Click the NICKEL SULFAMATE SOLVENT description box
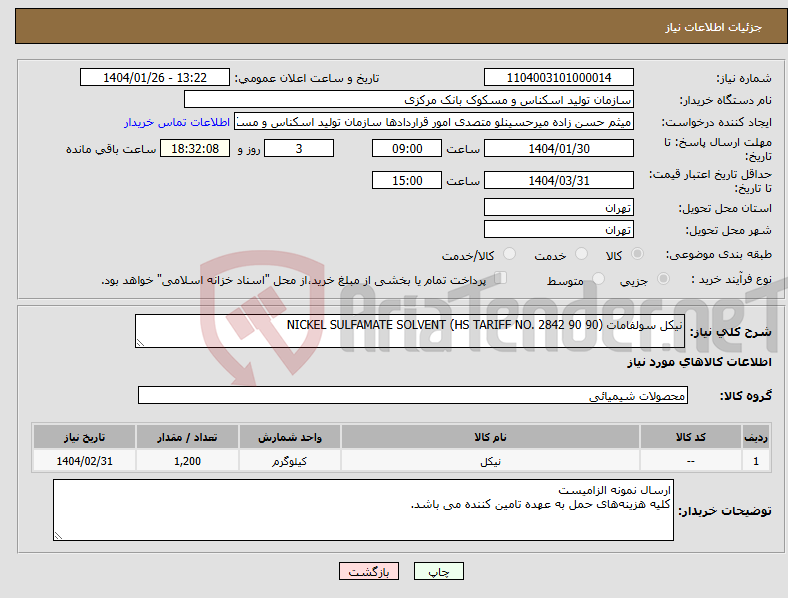 tap(410, 331)
